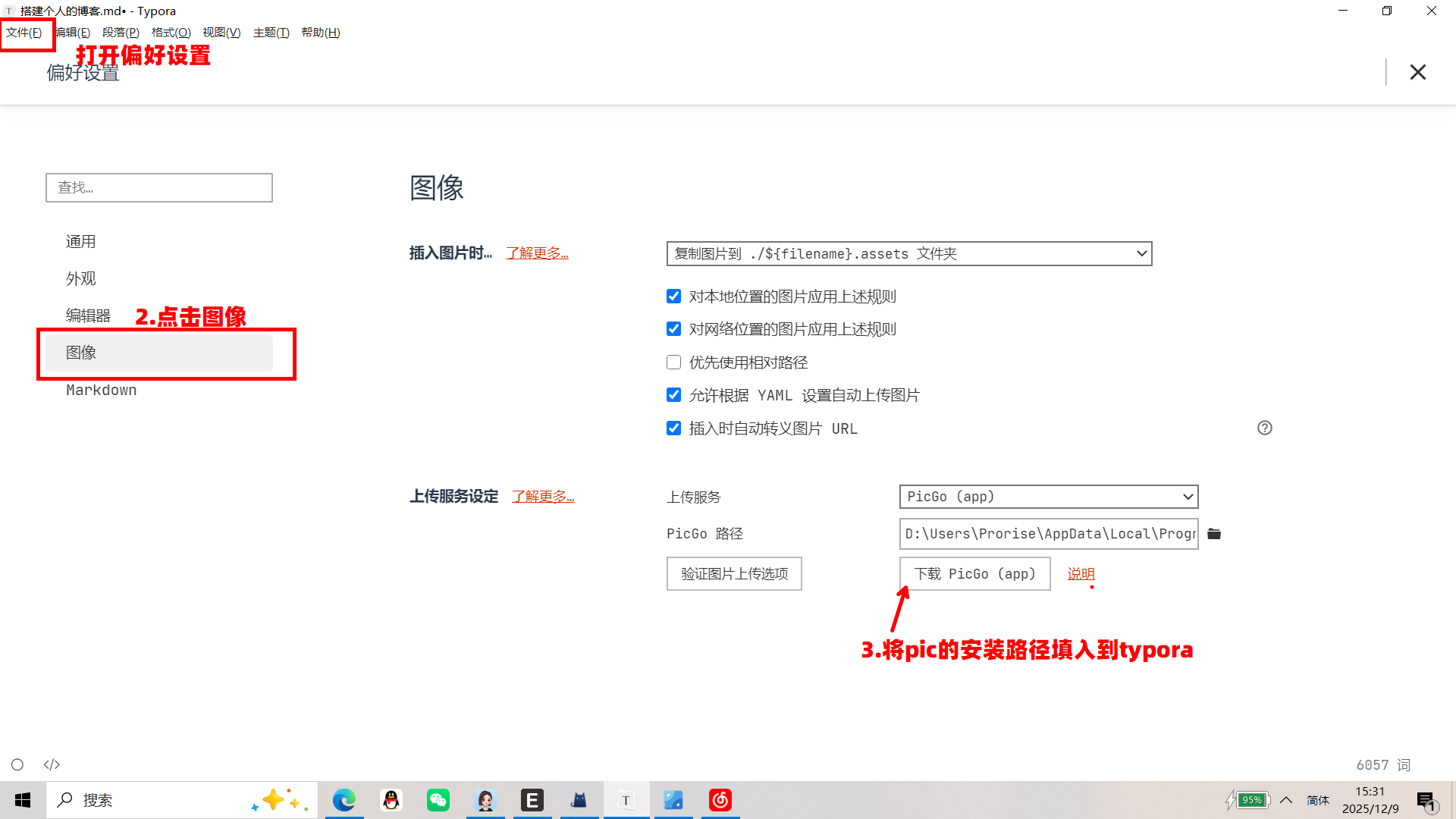The width and height of the screenshot is (1456, 819).
Task: Uncheck apply rules to local images
Action: click(x=673, y=297)
